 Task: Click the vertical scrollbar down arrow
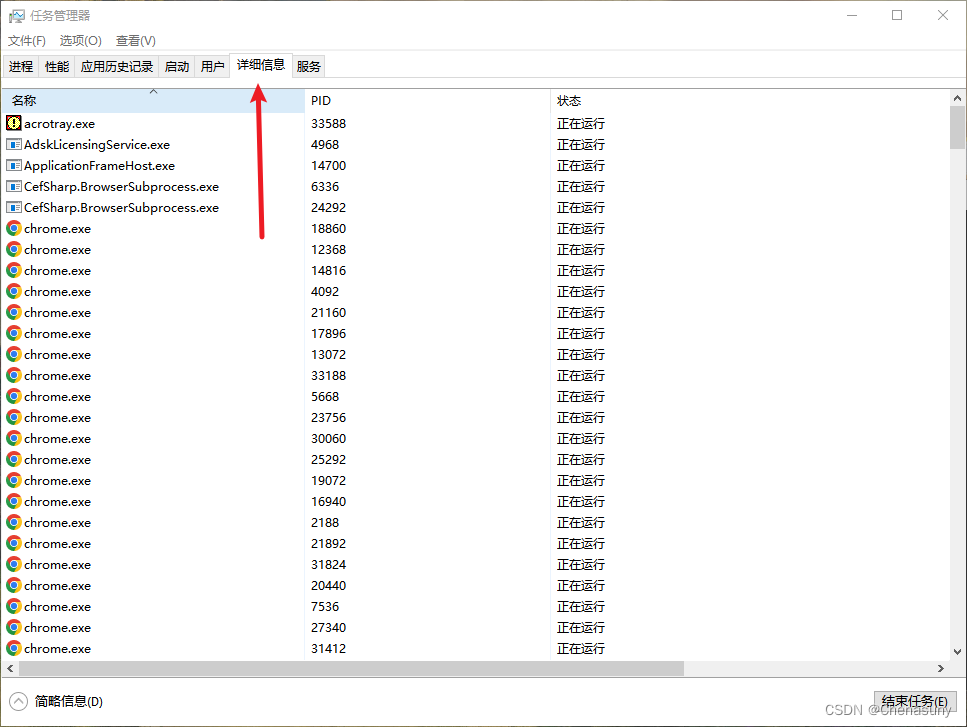point(957,651)
